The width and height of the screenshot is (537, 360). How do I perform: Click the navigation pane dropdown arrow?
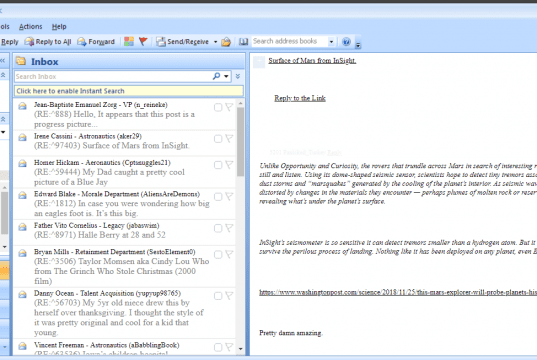pos(3,132)
